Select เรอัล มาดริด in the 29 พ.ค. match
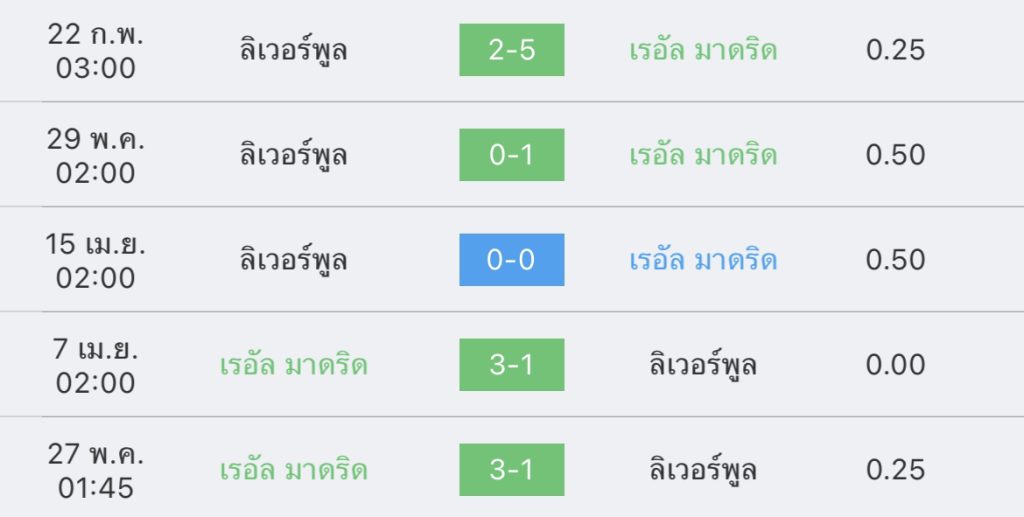The height and width of the screenshot is (517, 1024). pyautogui.click(x=703, y=155)
